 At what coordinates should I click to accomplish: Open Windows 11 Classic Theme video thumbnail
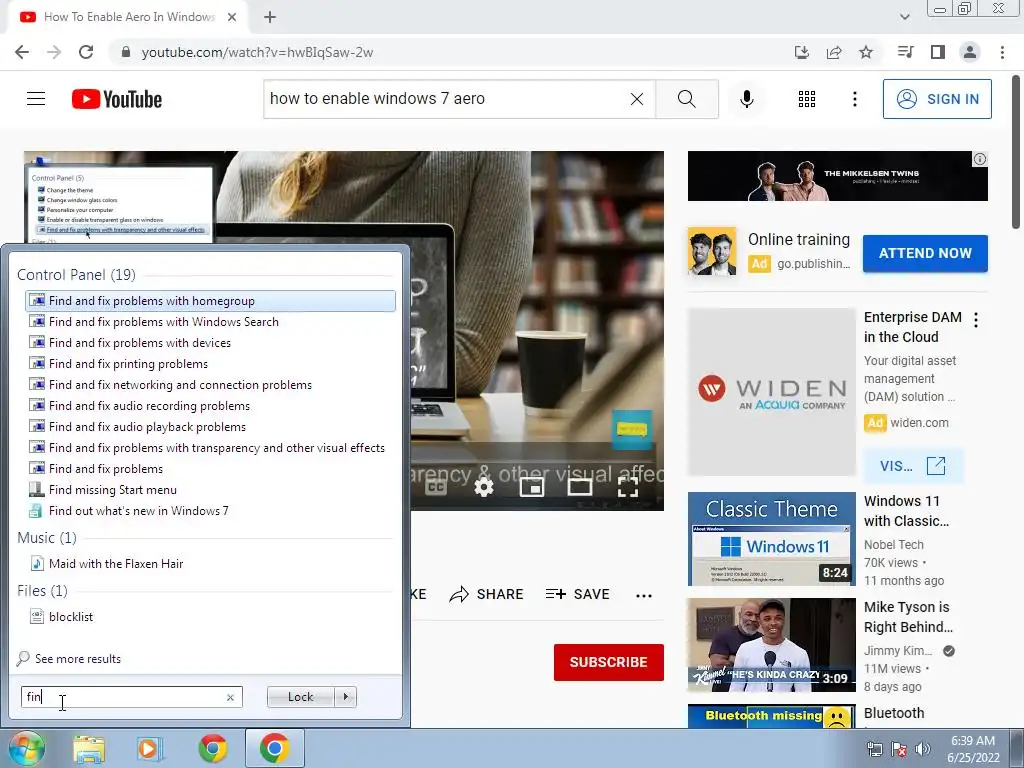[x=771, y=539]
